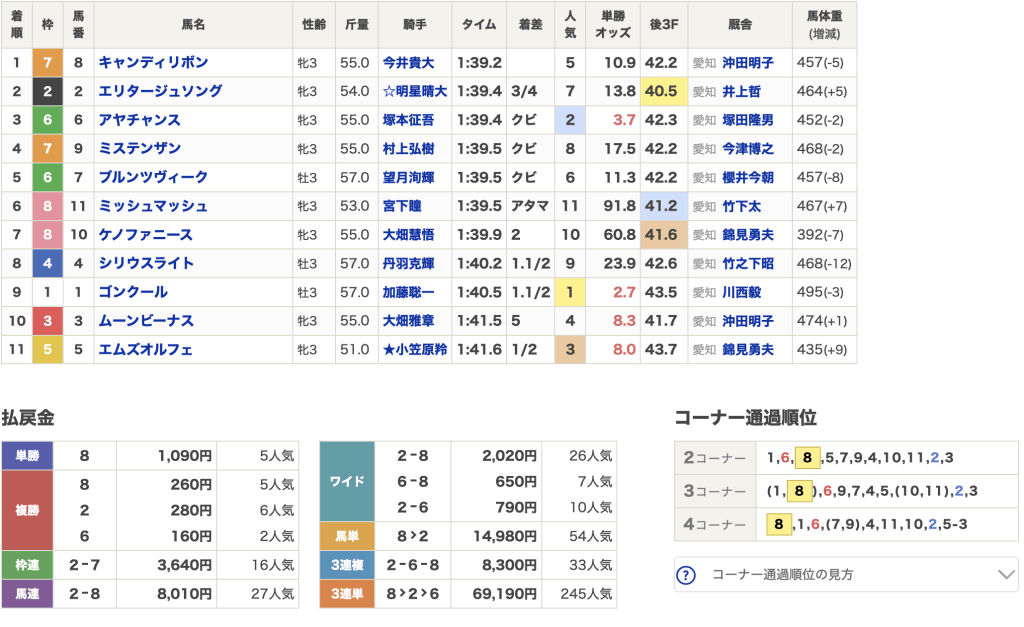Open horse ミッシュマッシュ page
The height and width of the screenshot is (627, 1024).
pos(153,206)
